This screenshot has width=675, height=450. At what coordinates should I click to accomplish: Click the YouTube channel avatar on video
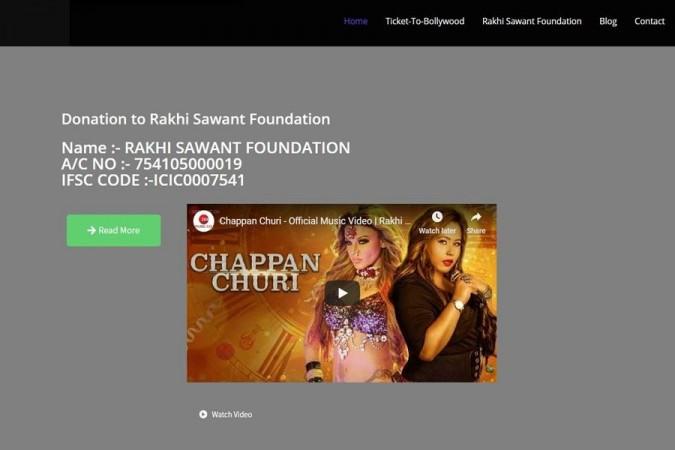pos(204,221)
